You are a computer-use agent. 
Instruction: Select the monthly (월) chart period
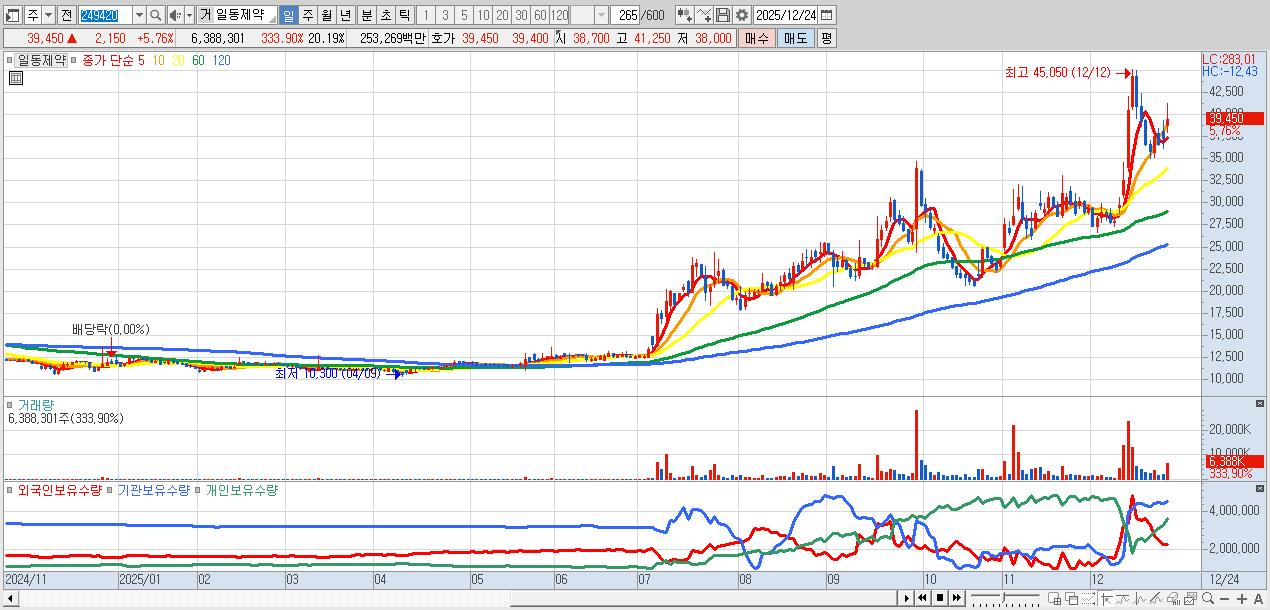point(326,15)
